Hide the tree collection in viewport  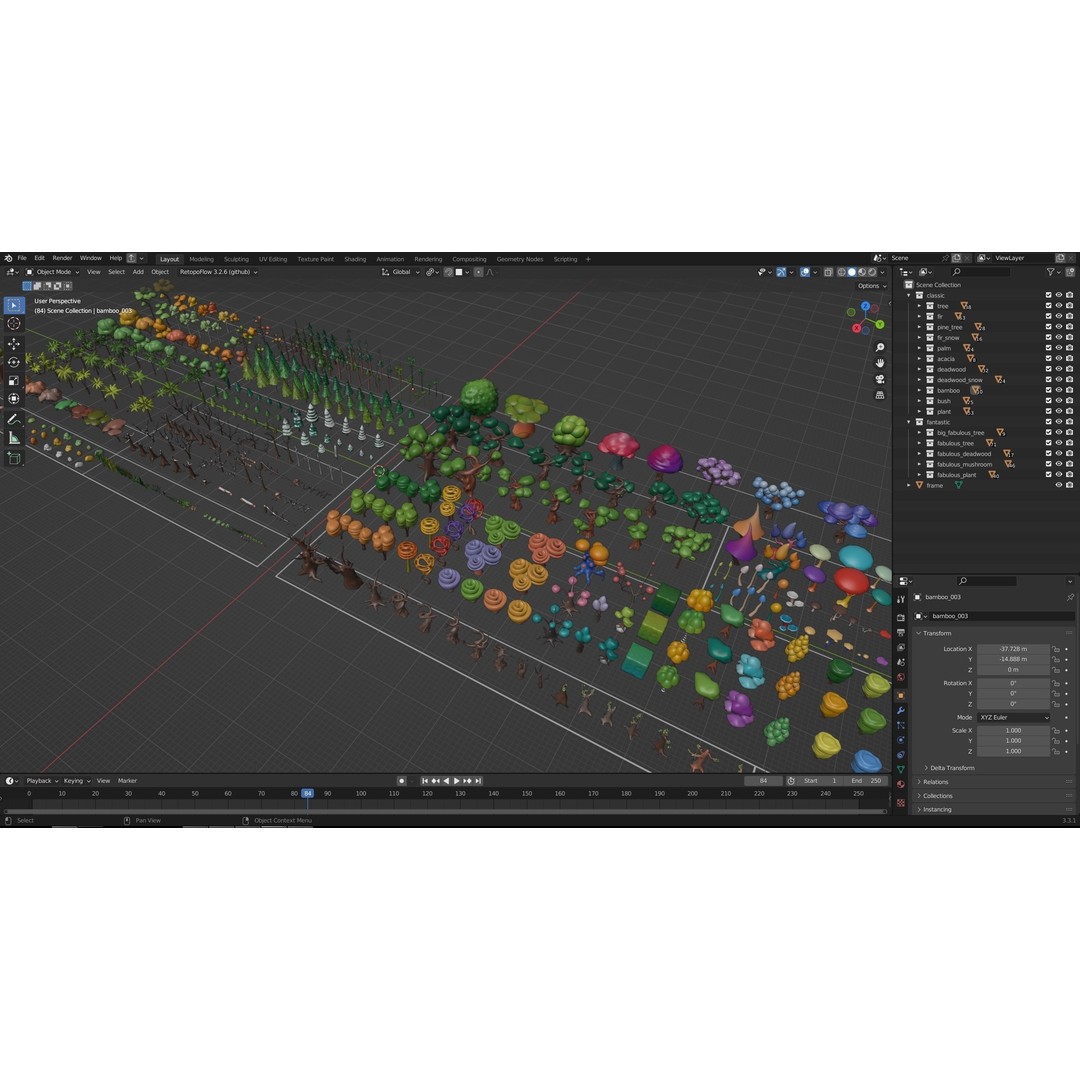(1059, 306)
